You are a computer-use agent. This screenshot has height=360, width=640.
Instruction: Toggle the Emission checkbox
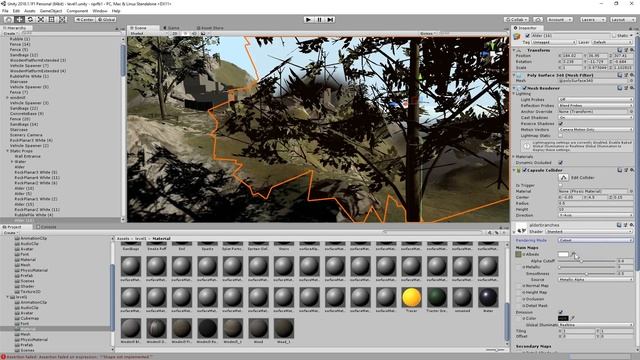pyautogui.click(x=561, y=312)
